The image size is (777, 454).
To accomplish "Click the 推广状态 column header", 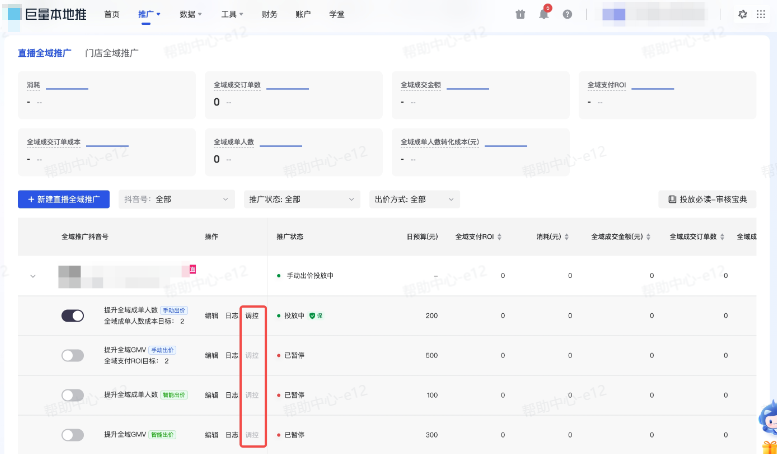I will [290, 237].
